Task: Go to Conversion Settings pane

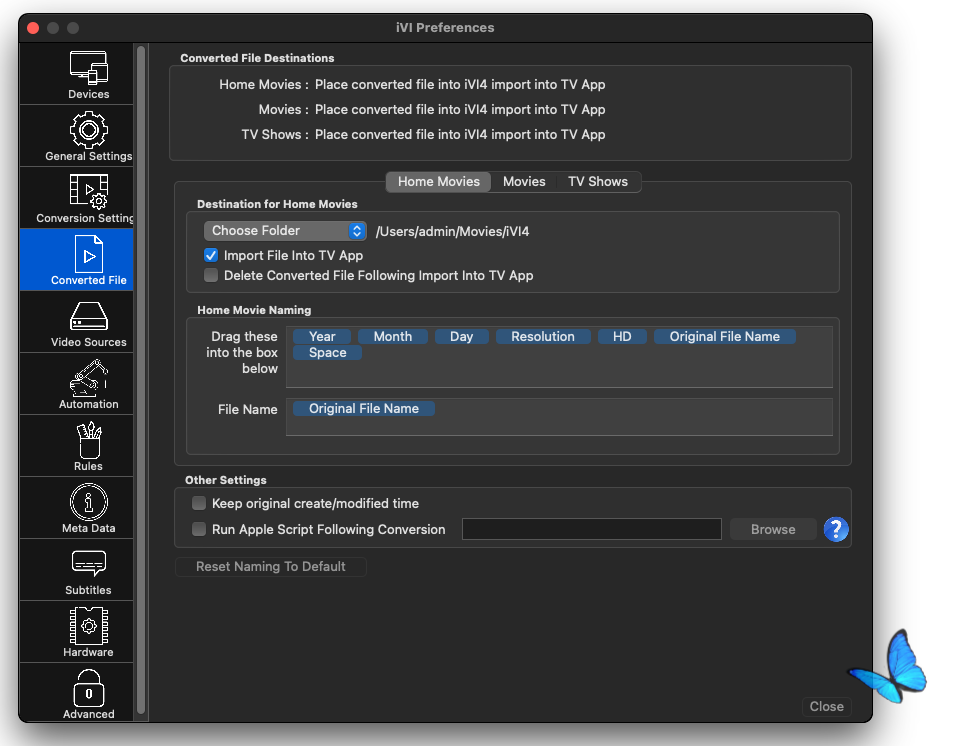Action: click(x=89, y=197)
